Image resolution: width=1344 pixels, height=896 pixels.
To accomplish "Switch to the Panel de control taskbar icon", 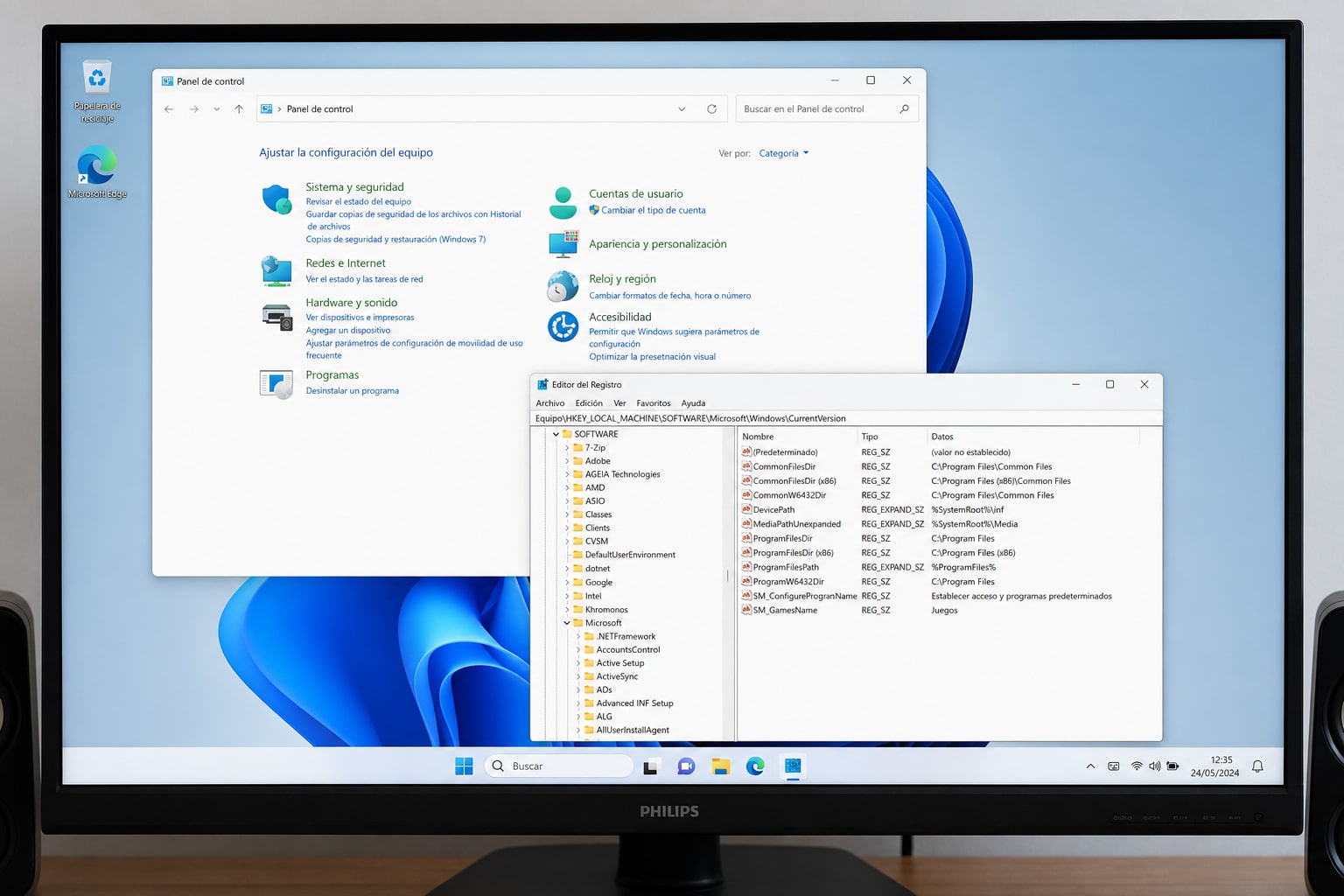I will (x=793, y=766).
